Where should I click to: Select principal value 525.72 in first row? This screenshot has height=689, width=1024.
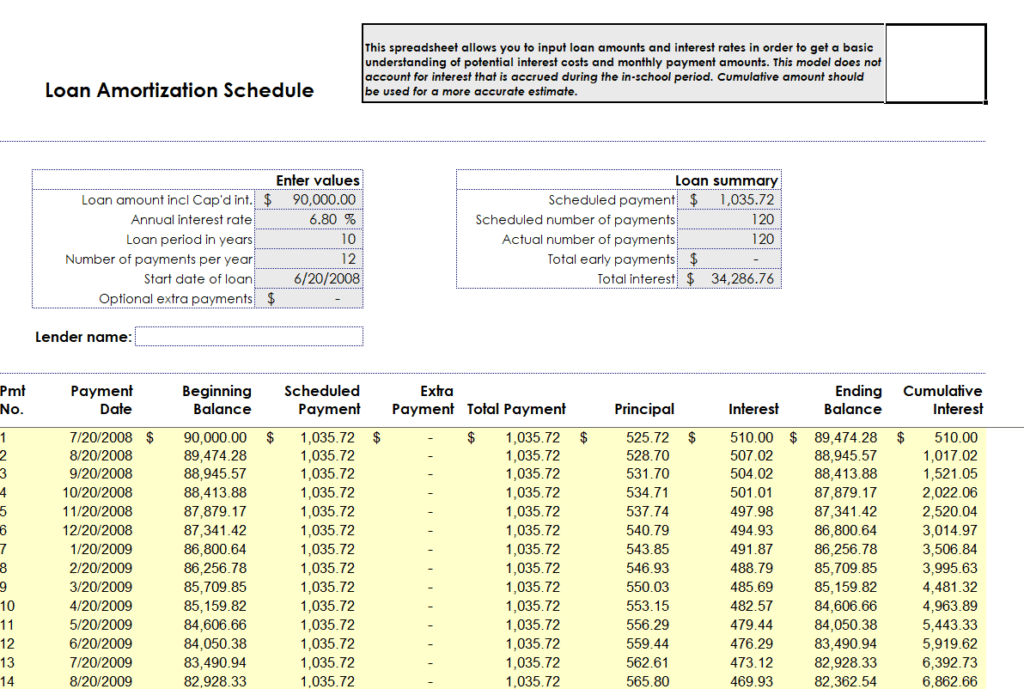647,438
